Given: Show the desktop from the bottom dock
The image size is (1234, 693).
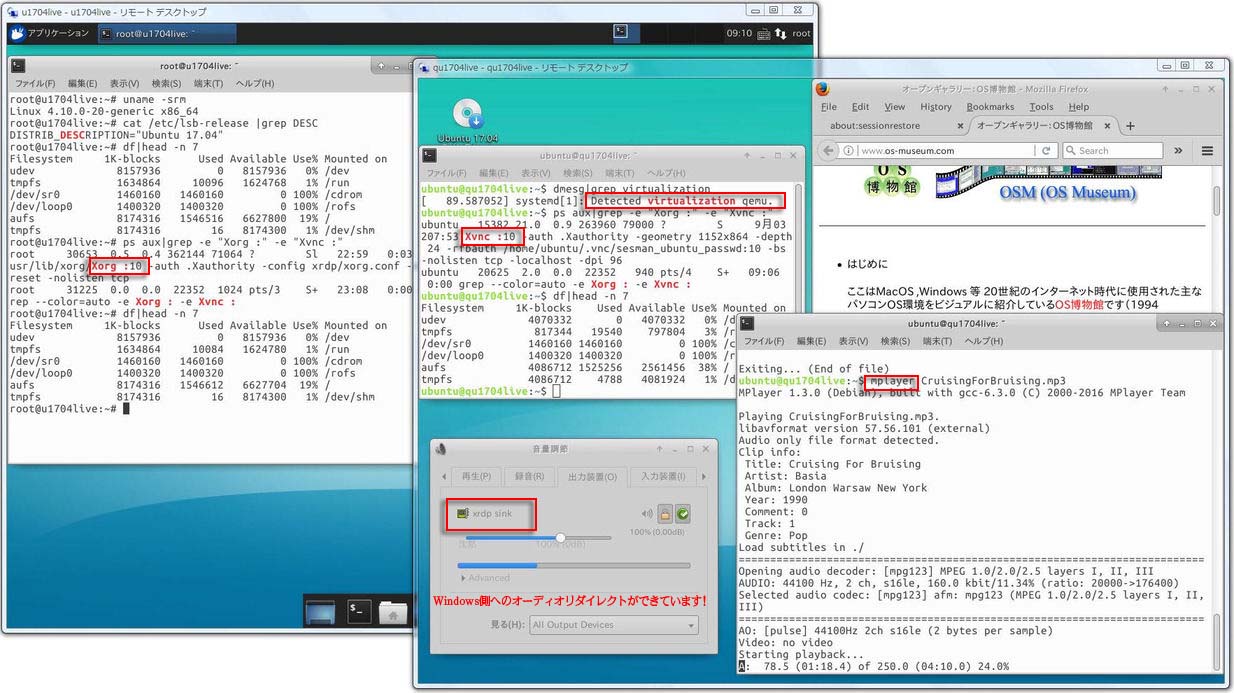Looking at the screenshot, I should click(x=320, y=612).
